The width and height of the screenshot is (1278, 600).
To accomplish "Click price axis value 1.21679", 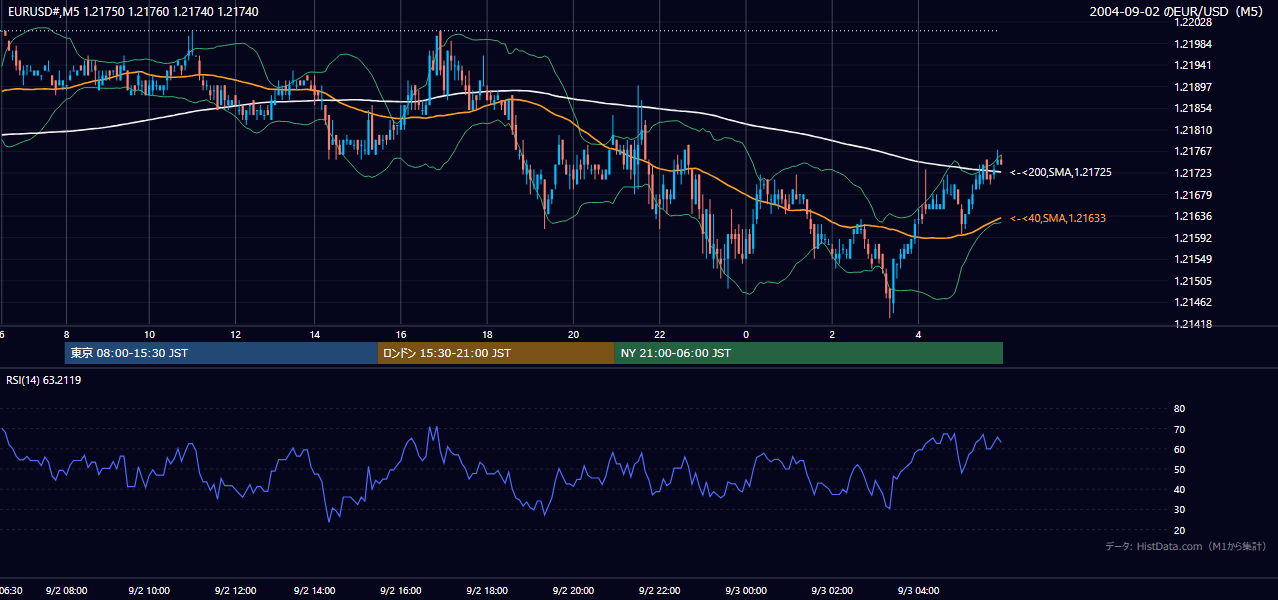I will 1193,195.
